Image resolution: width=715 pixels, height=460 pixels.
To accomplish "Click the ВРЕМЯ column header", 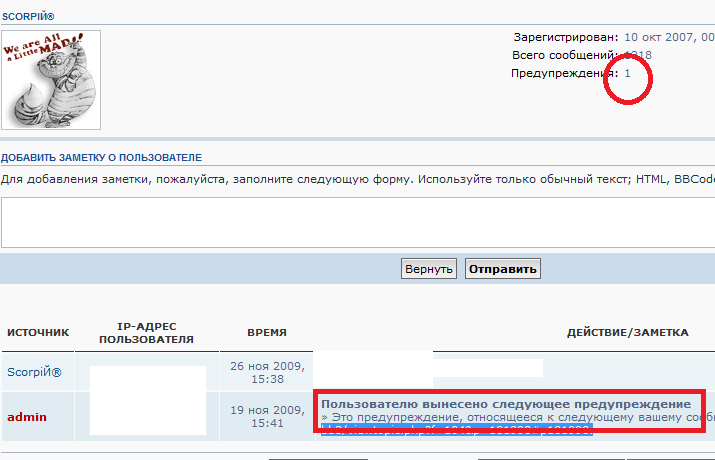I will coord(267,332).
